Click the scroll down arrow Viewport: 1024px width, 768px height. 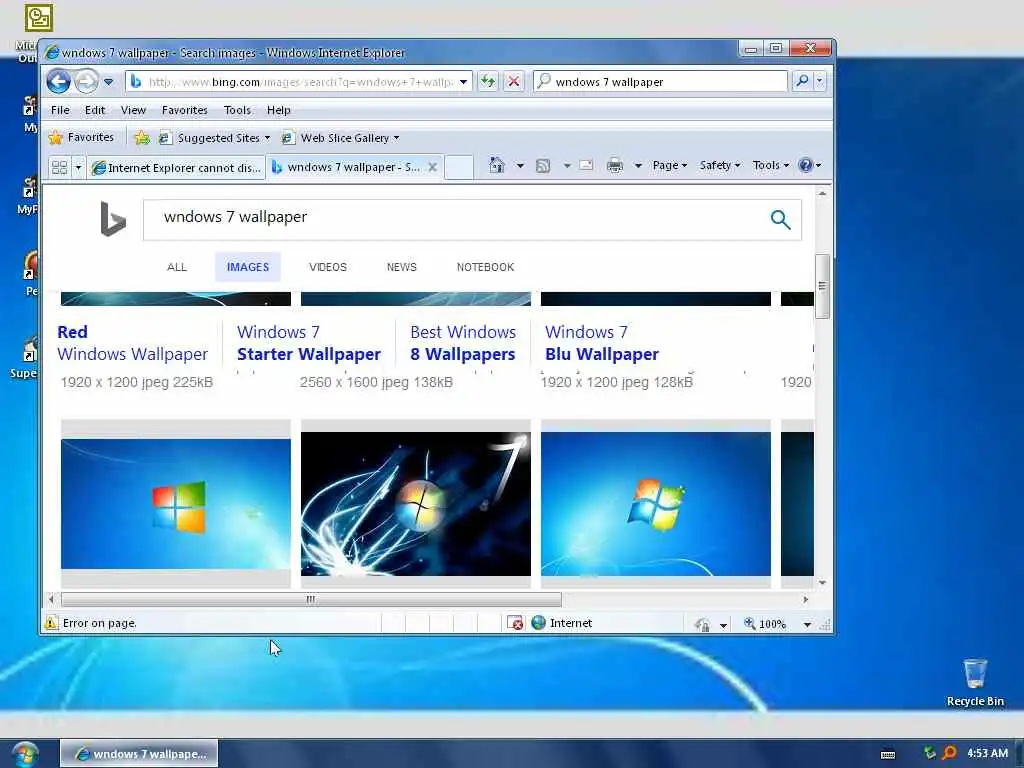pyautogui.click(x=822, y=583)
